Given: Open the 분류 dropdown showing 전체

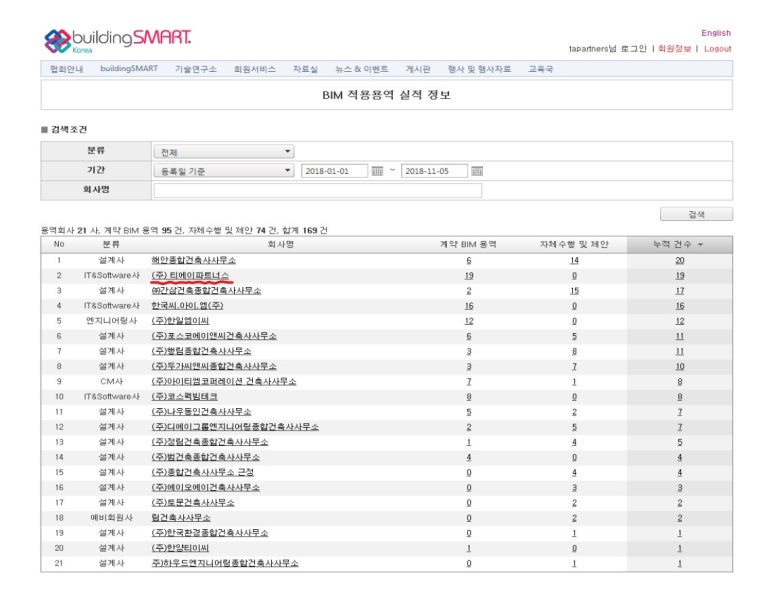Looking at the screenshot, I should tap(224, 151).
